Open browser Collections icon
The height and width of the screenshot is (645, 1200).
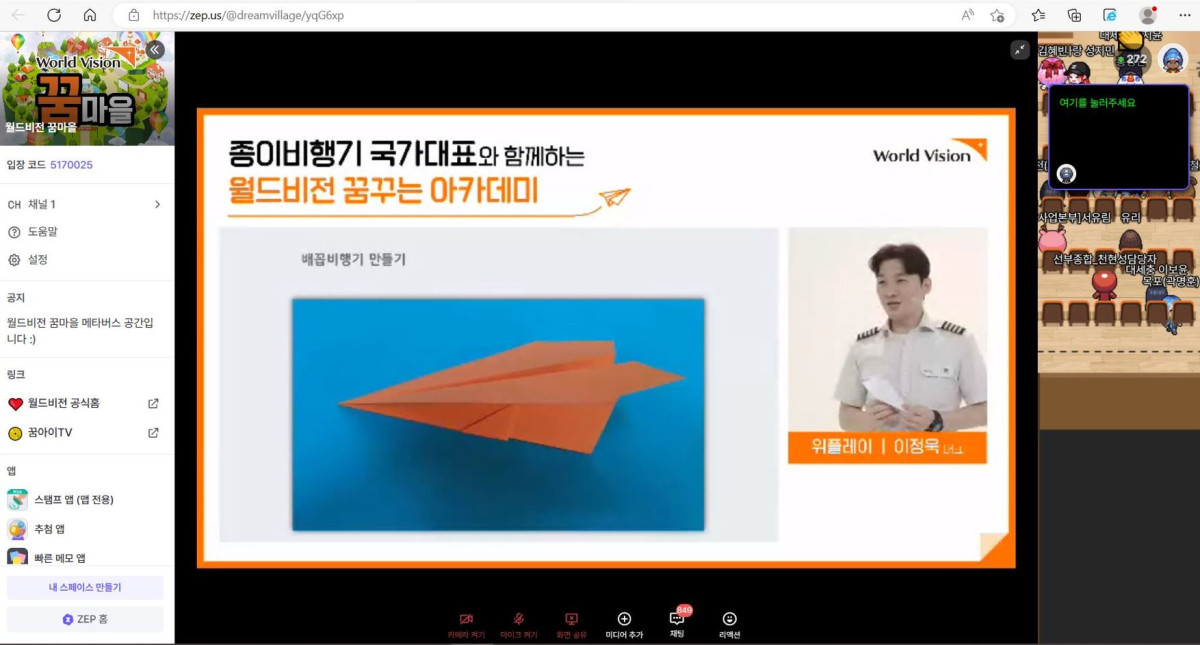click(x=1074, y=15)
